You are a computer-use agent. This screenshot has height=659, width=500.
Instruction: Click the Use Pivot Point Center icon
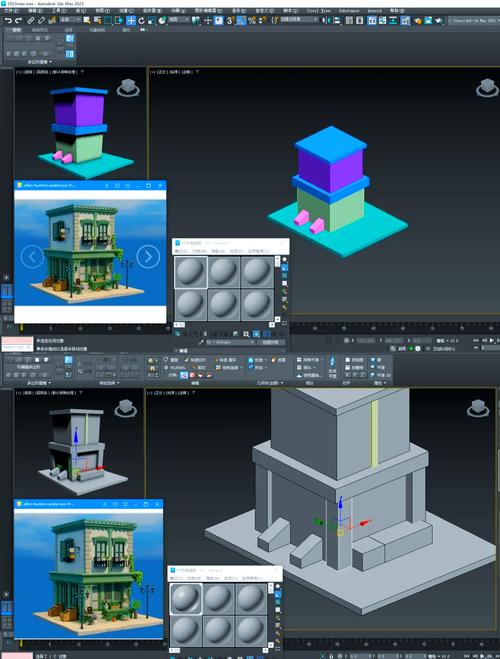tap(196, 20)
